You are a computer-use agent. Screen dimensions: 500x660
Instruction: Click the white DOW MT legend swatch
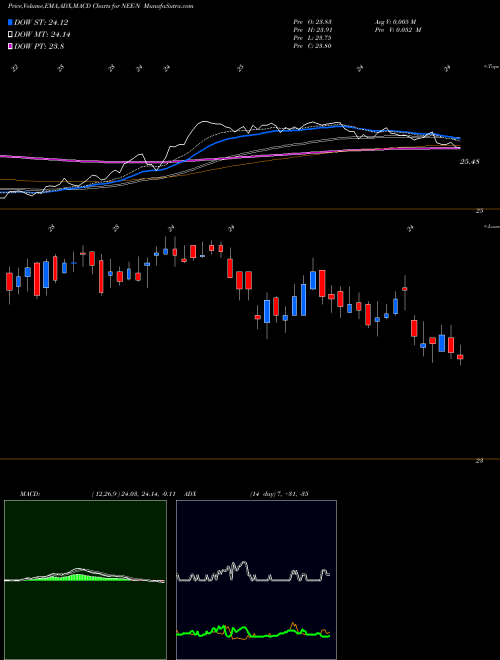coord(10,35)
